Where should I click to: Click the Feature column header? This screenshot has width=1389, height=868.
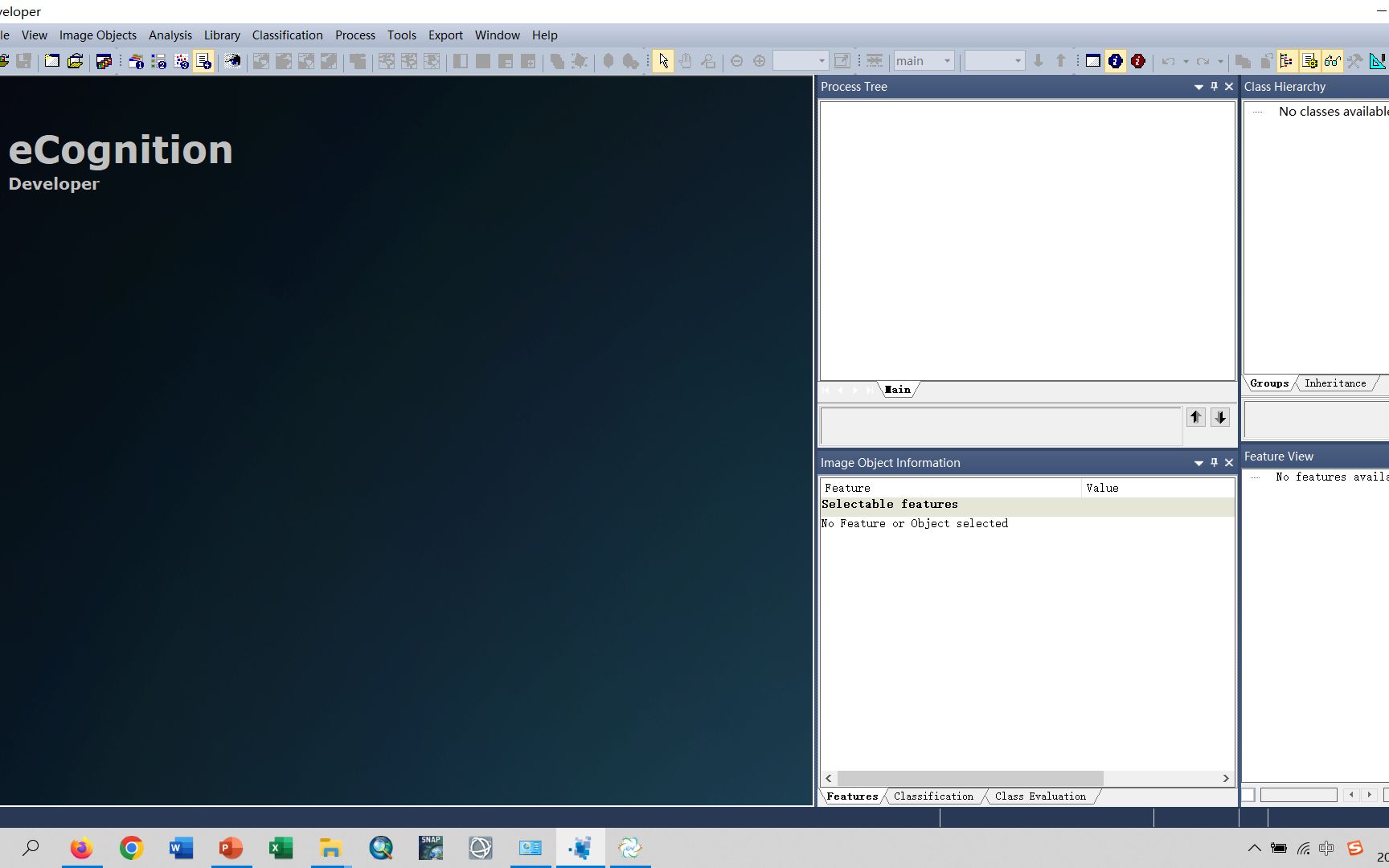[x=950, y=488]
